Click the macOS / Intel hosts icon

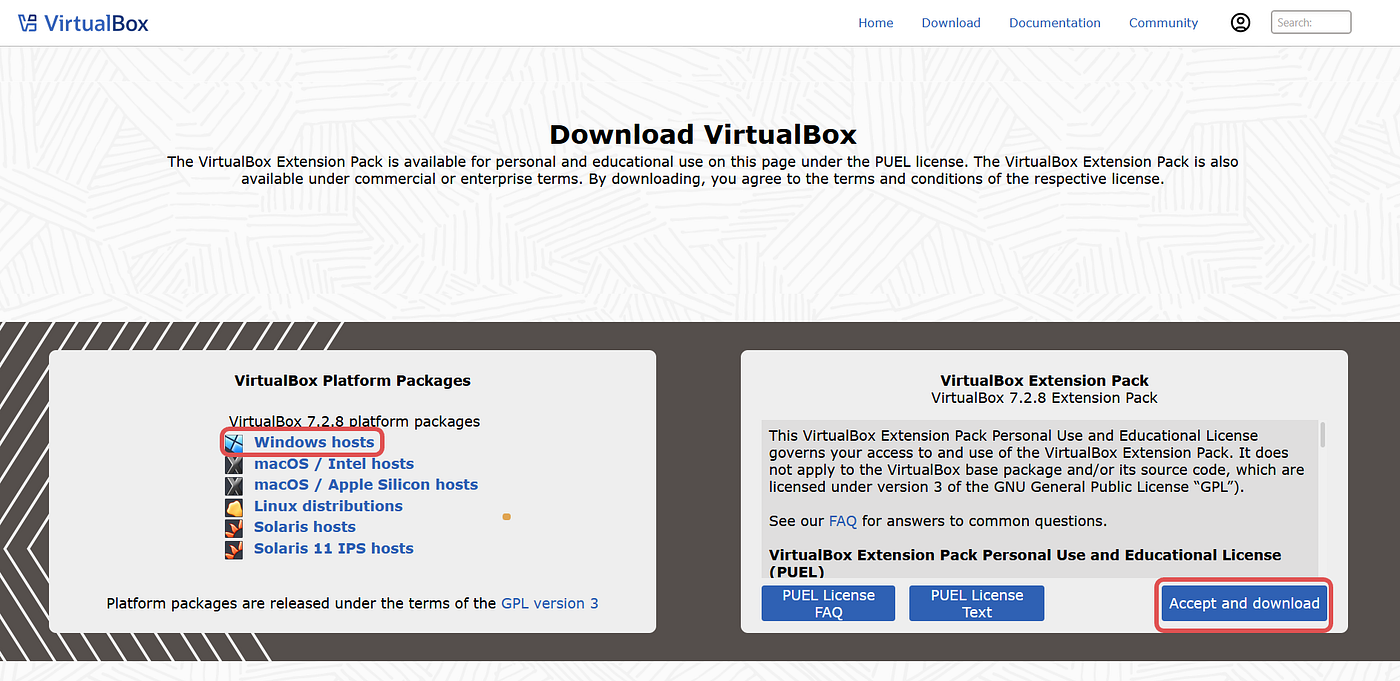pos(234,464)
